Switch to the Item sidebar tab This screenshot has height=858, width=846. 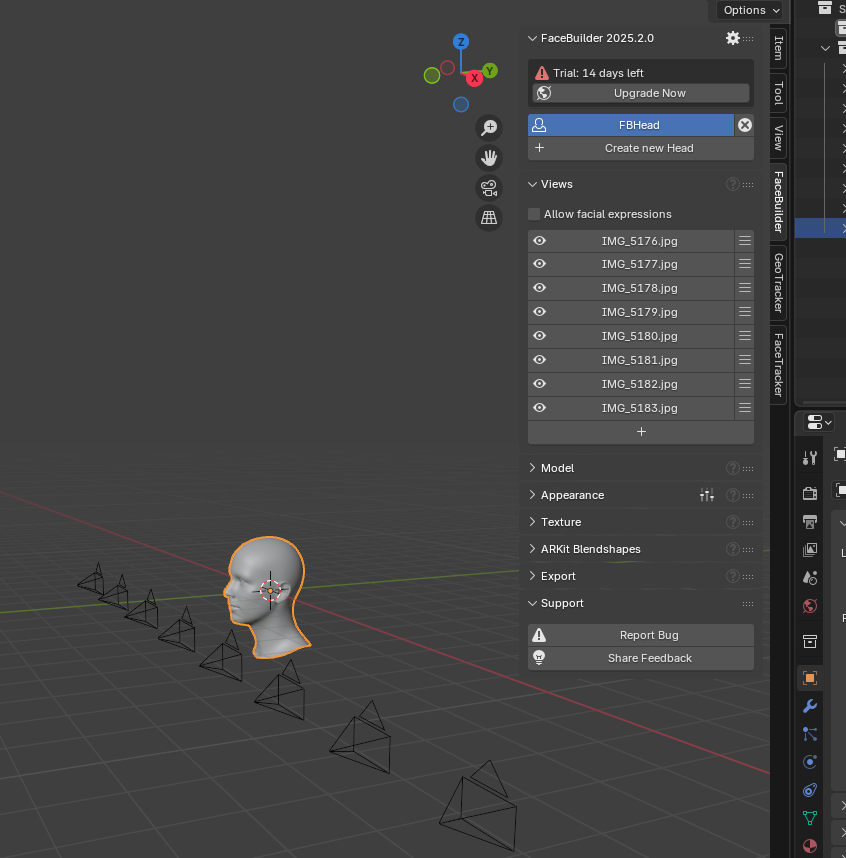pos(778,48)
